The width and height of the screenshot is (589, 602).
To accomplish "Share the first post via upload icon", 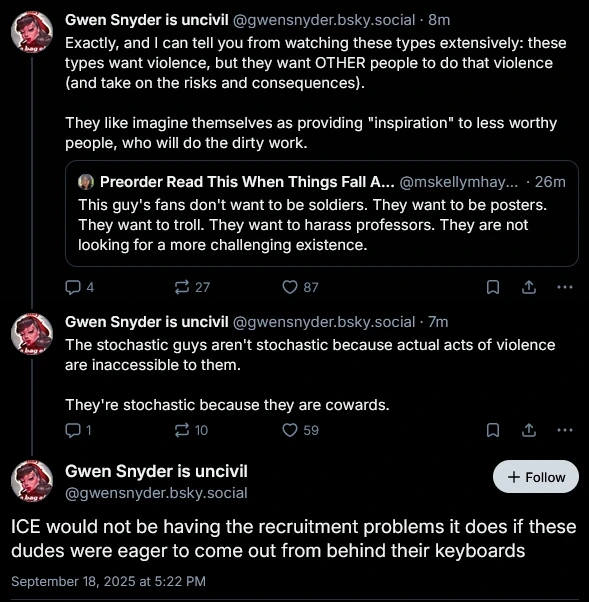I will (x=529, y=287).
